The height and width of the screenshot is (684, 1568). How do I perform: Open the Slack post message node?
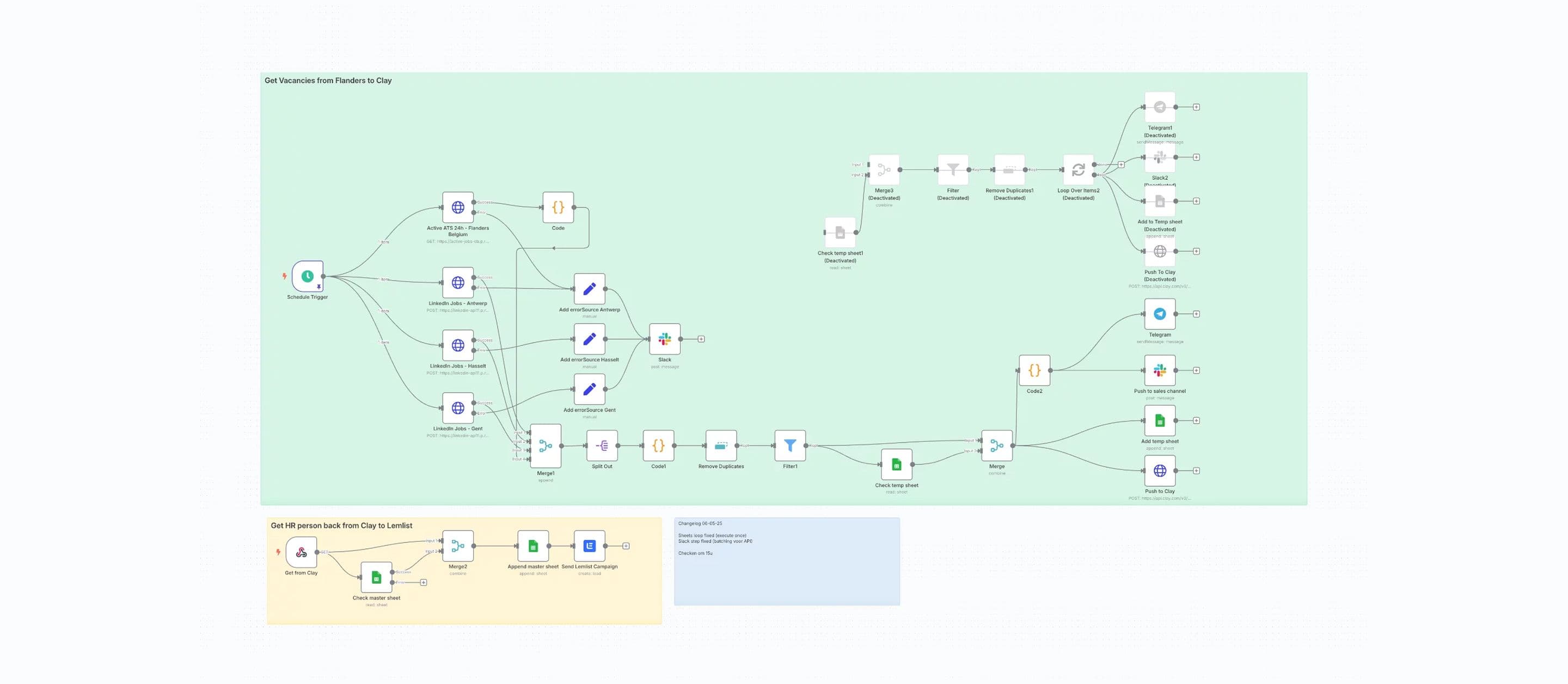coord(665,339)
